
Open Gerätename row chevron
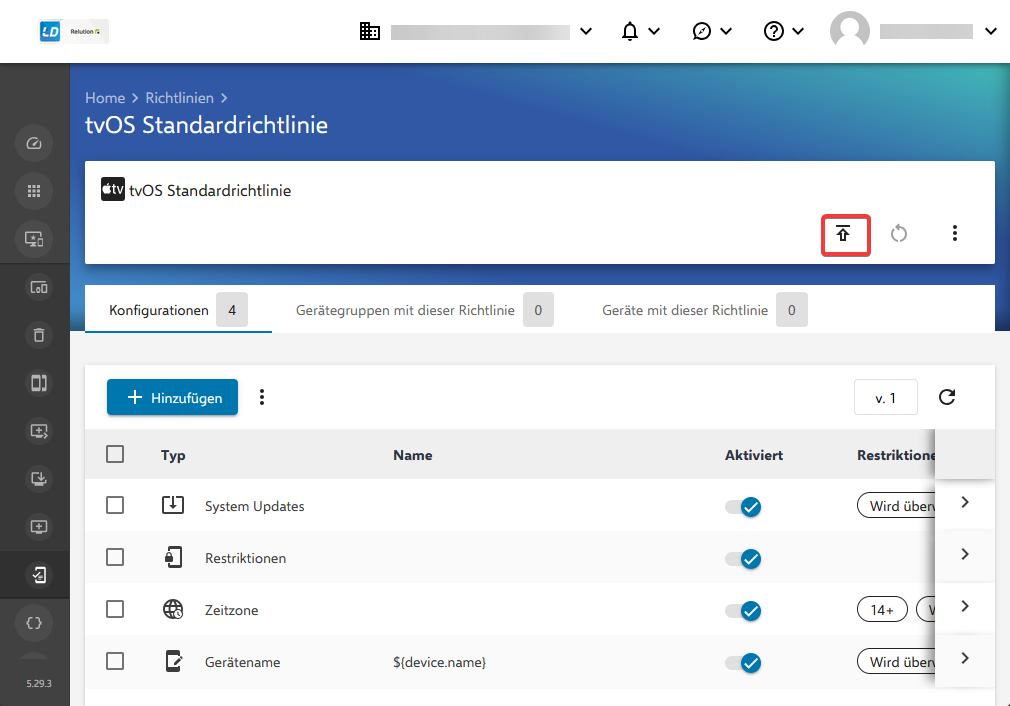pyautogui.click(x=965, y=658)
